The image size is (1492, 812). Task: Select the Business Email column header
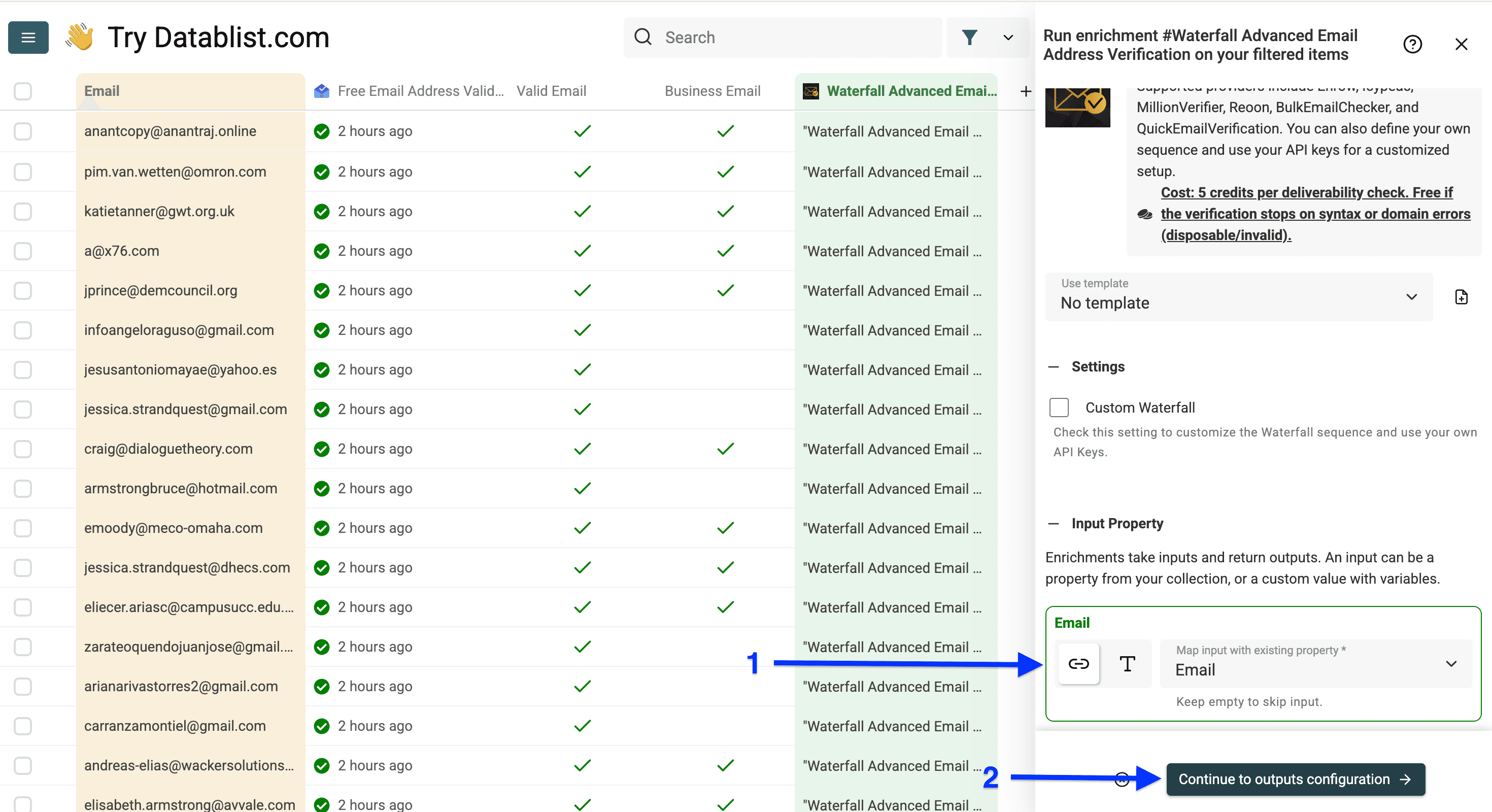(x=712, y=91)
